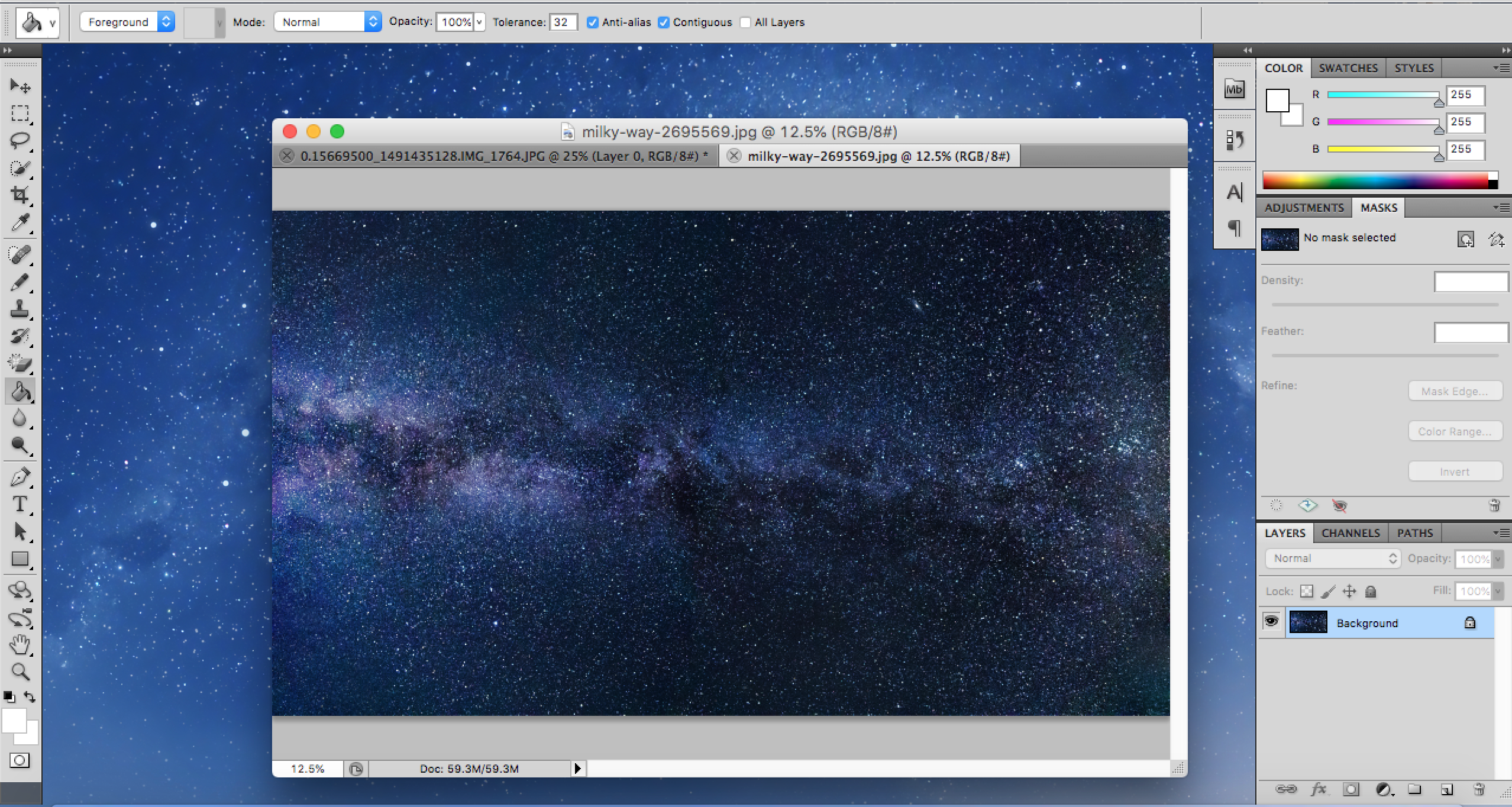Viewport: 1512px width, 807px height.
Task: Open the Mode dropdown in options bar
Action: click(x=328, y=22)
